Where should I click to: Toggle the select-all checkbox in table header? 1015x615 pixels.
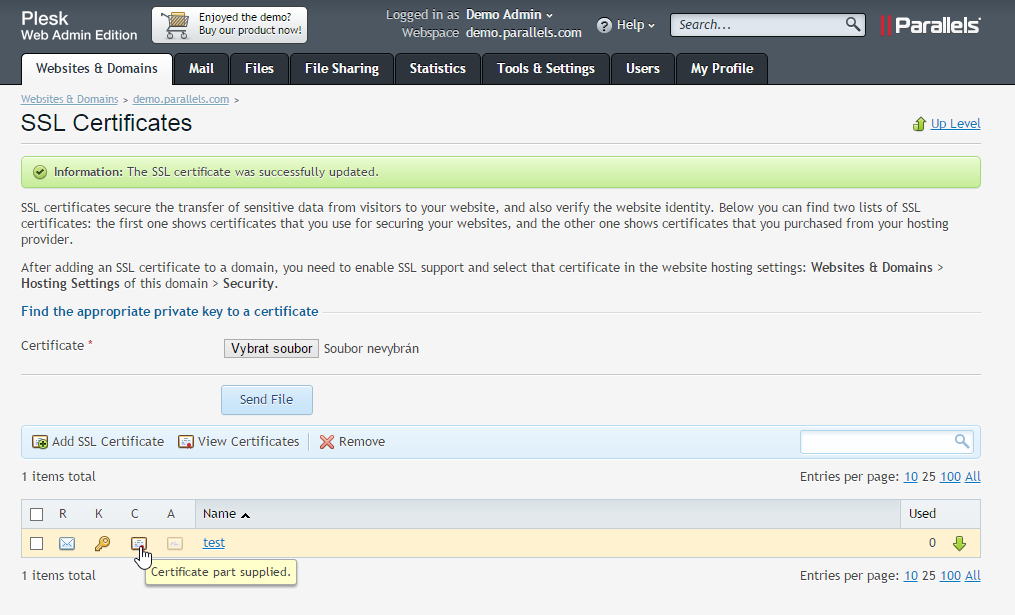coord(36,514)
